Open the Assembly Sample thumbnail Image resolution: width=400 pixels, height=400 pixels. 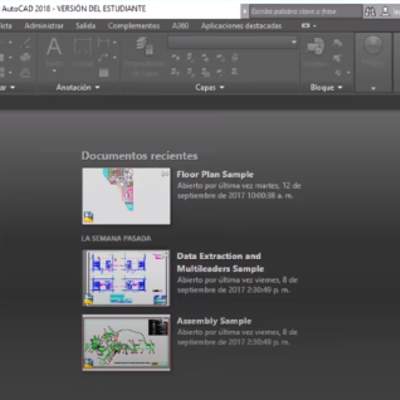[x=126, y=342]
